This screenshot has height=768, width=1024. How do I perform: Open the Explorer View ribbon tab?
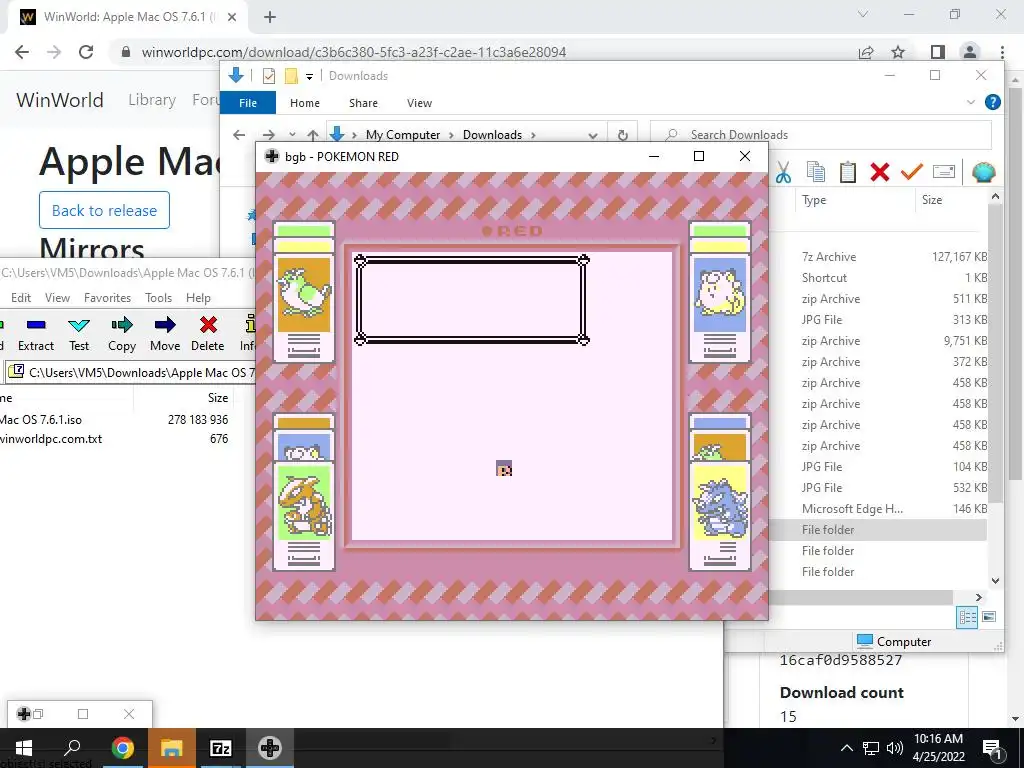419,103
